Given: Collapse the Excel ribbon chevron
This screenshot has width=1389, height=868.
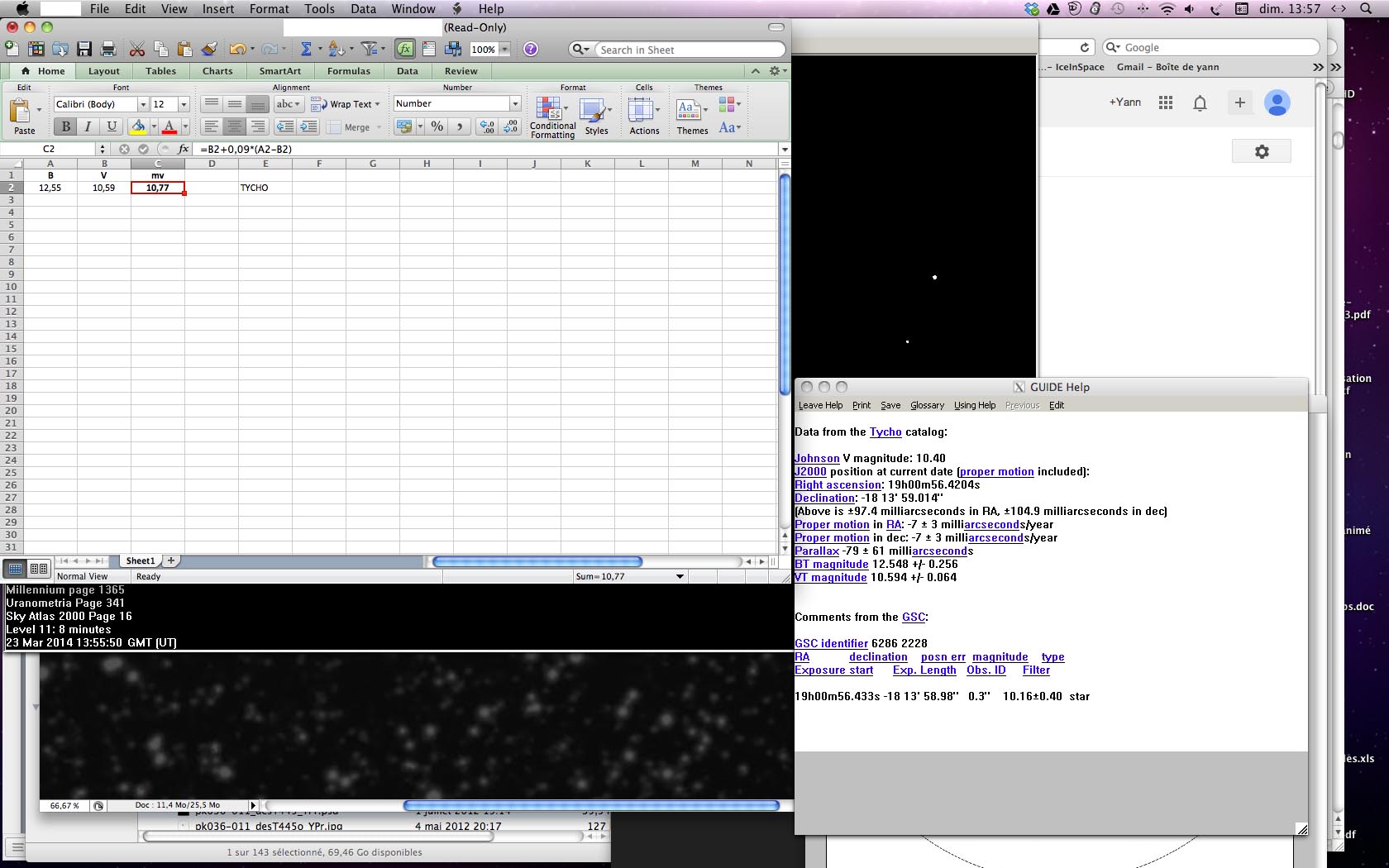Looking at the screenshot, I should (755, 71).
